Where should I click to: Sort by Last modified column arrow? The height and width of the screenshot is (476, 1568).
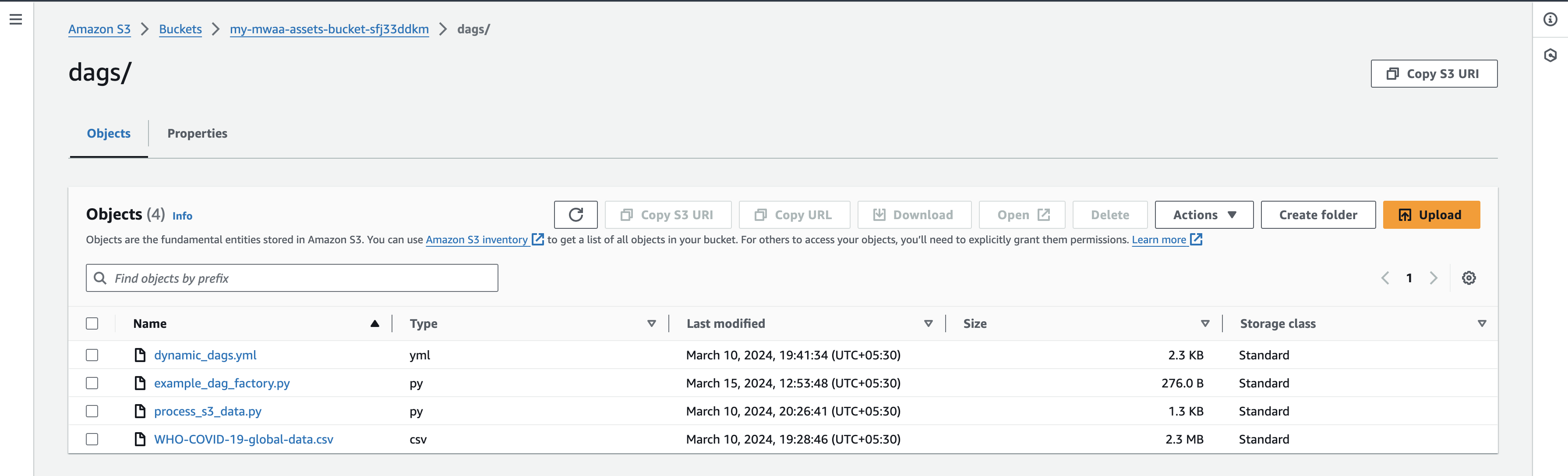928,323
